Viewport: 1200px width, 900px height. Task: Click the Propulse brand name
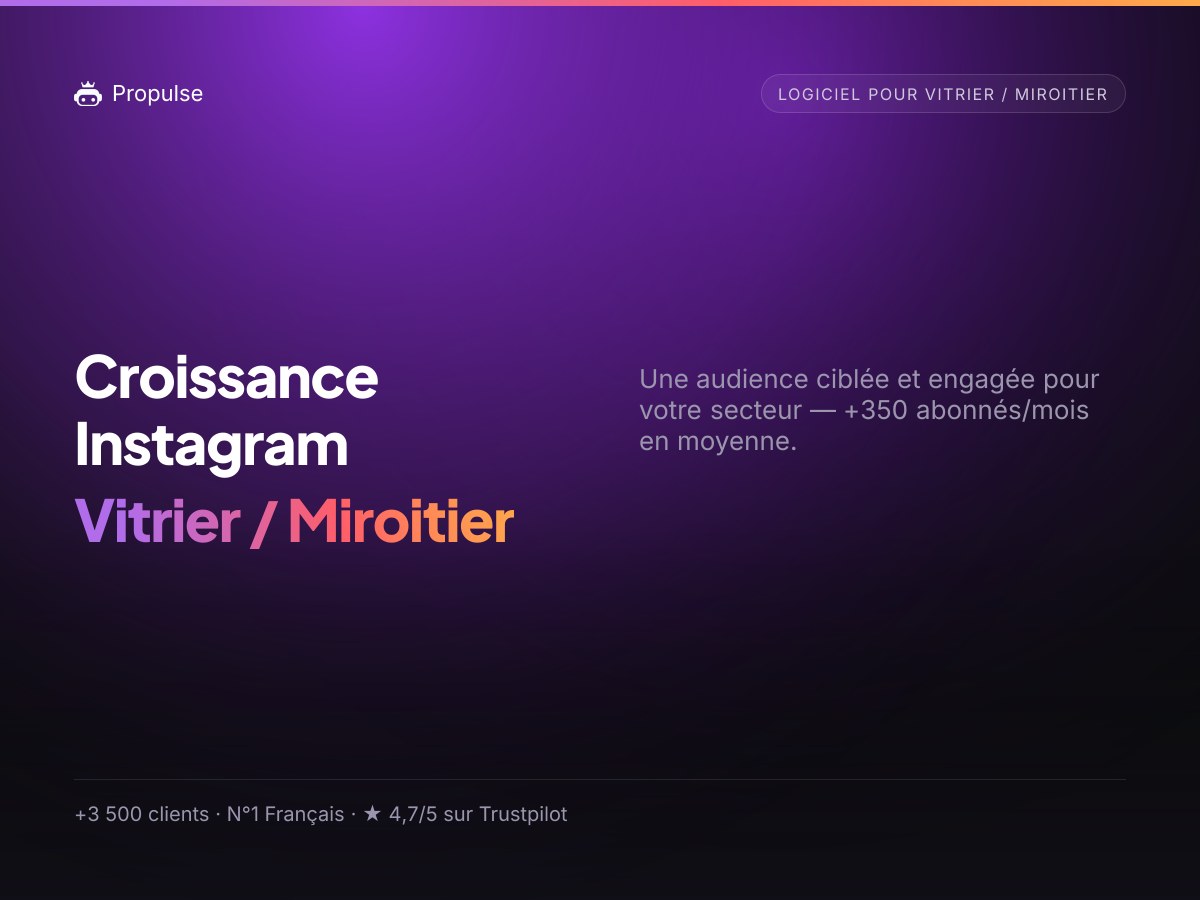(x=157, y=94)
